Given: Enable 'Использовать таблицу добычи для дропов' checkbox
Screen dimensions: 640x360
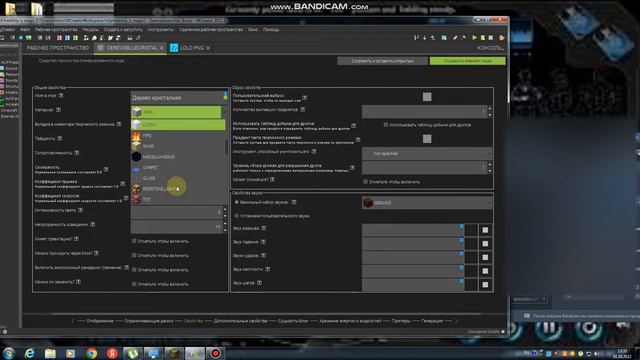Looking at the screenshot, I should pos(386,124).
